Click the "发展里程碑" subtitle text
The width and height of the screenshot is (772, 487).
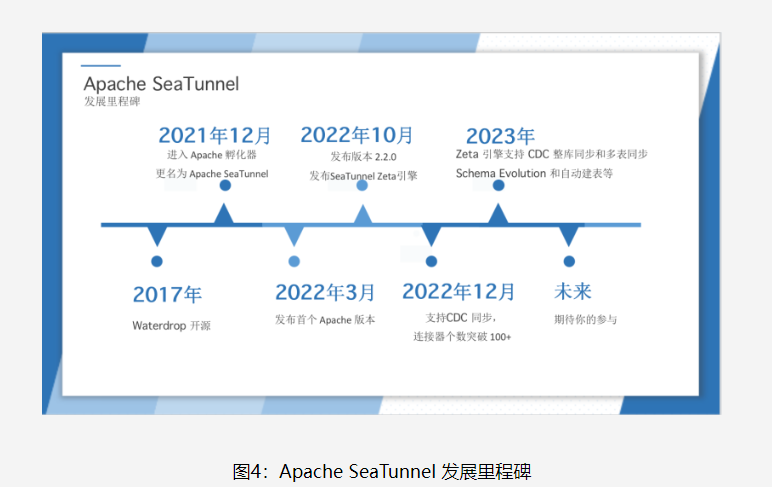112,101
